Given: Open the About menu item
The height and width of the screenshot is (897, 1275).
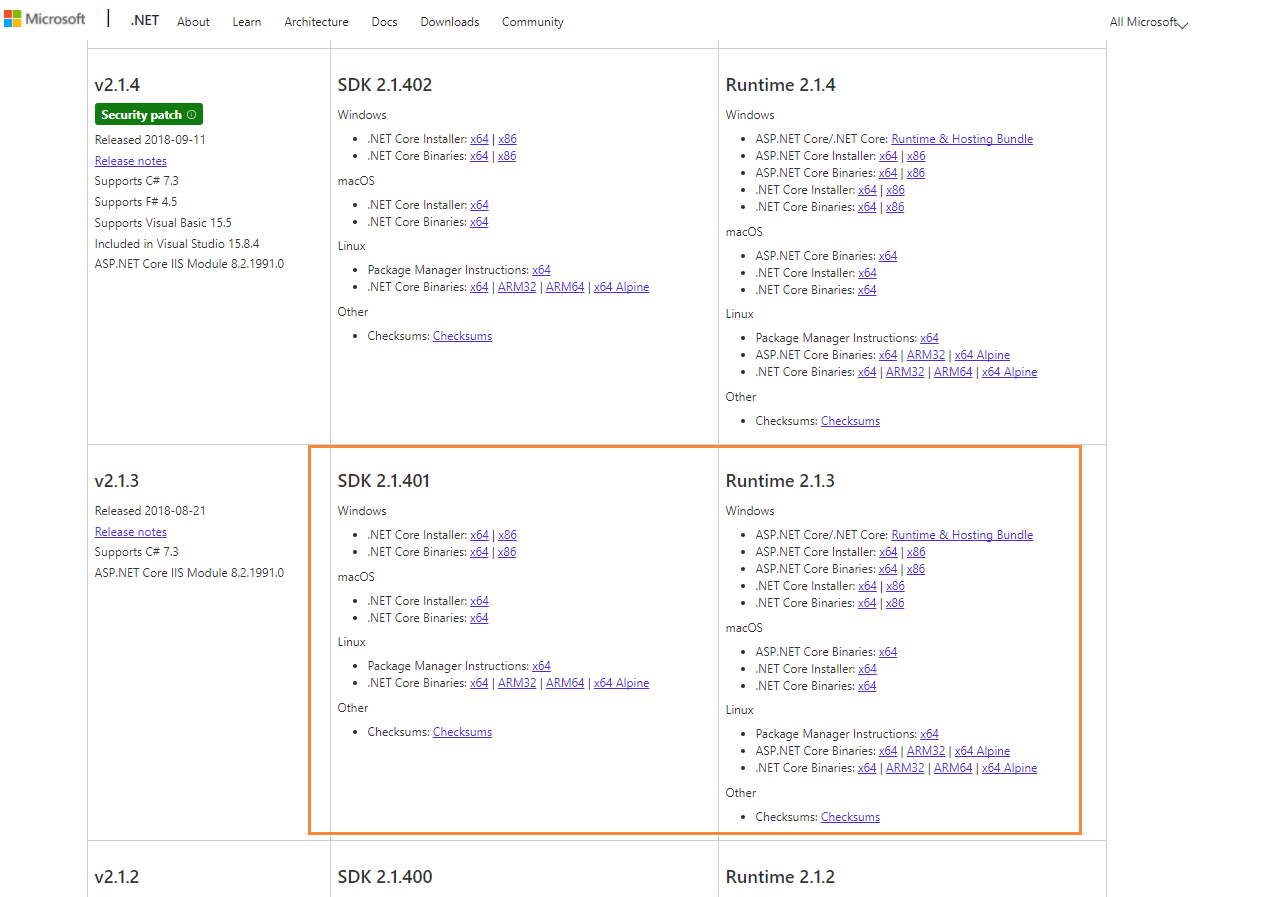Looking at the screenshot, I should (193, 22).
